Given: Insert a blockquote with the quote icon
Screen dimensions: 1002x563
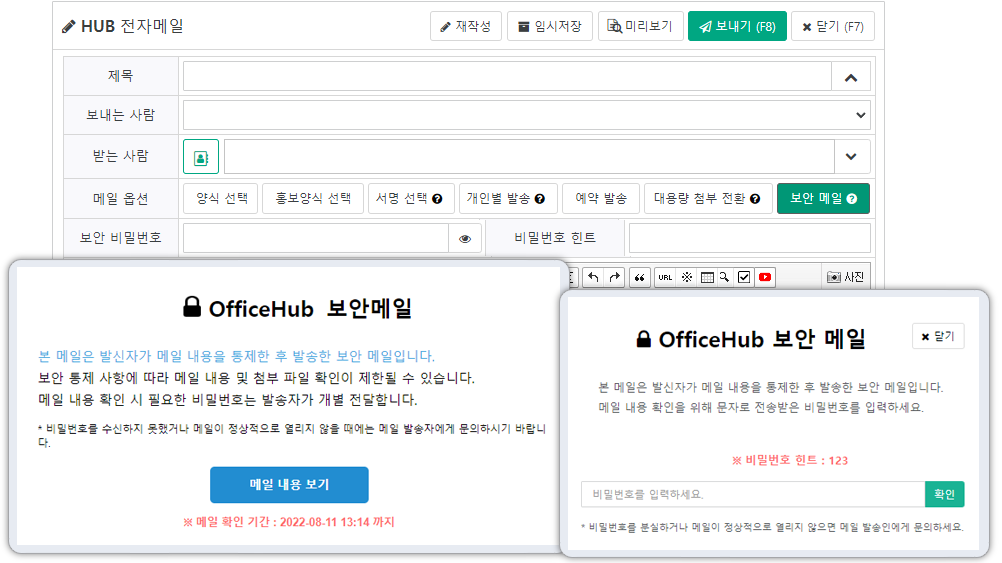Looking at the screenshot, I should tap(639, 277).
